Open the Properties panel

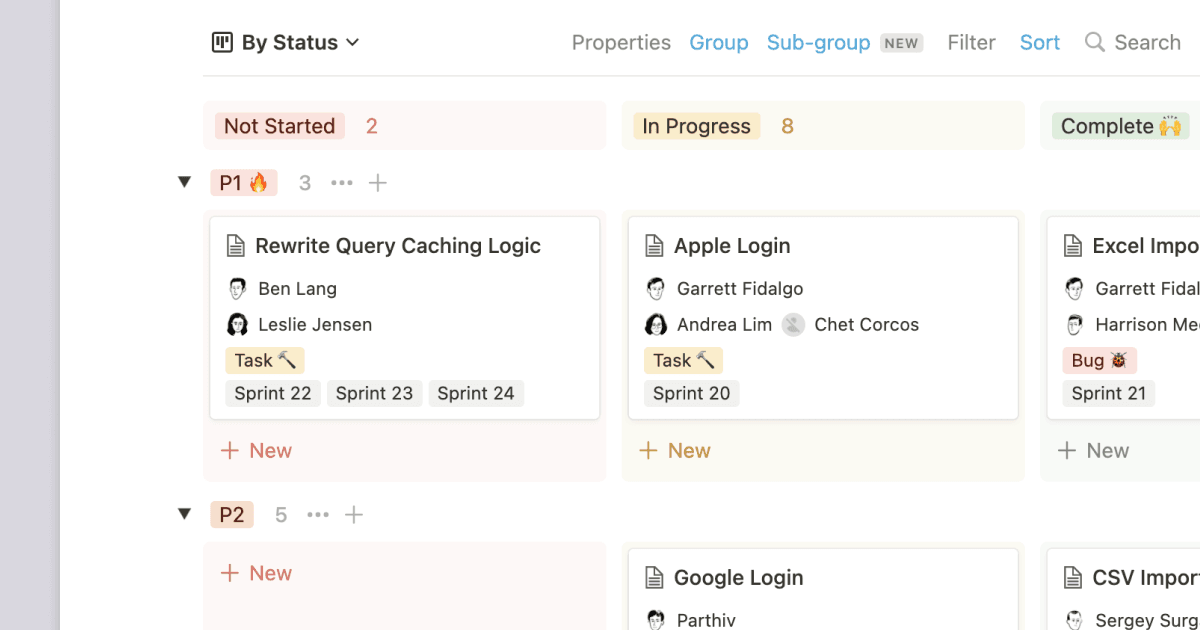tap(621, 42)
